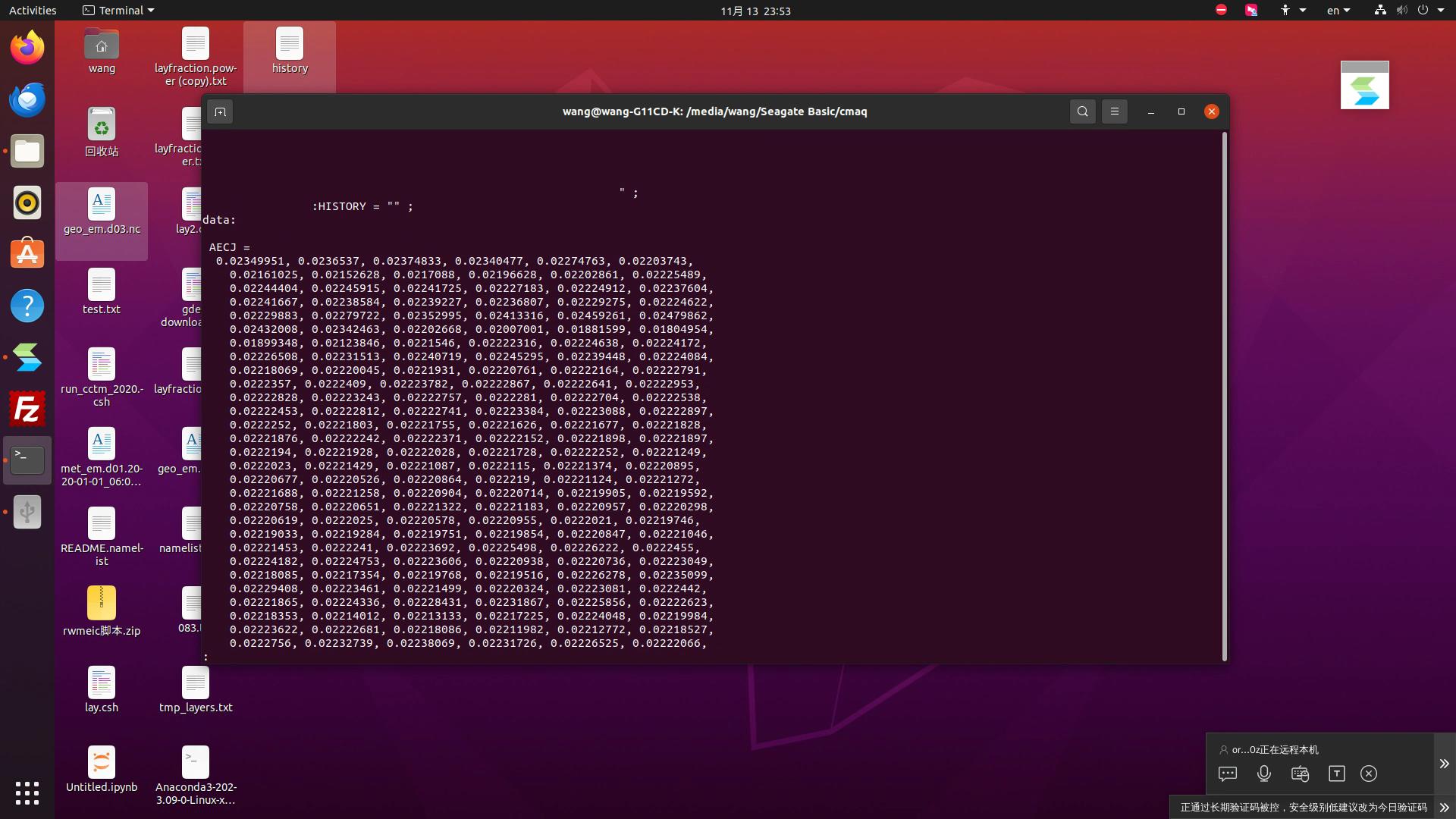Open the en input language dropdown
Image resolution: width=1456 pixels, height=819 pixels.
click(1338, 11)
